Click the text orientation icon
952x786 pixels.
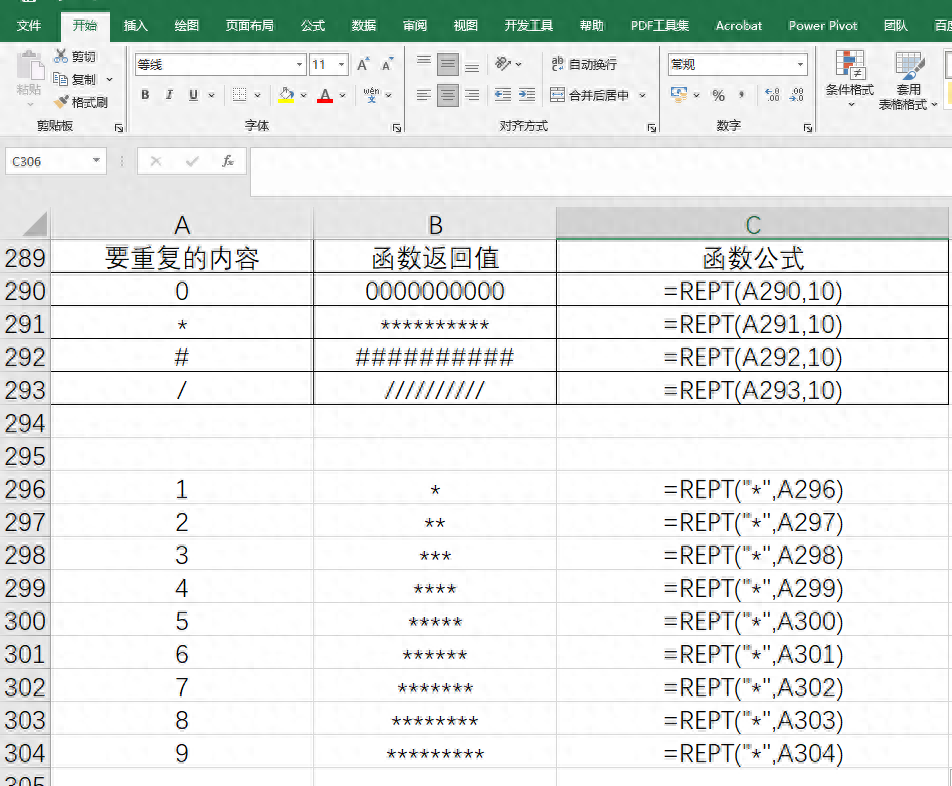503,64
